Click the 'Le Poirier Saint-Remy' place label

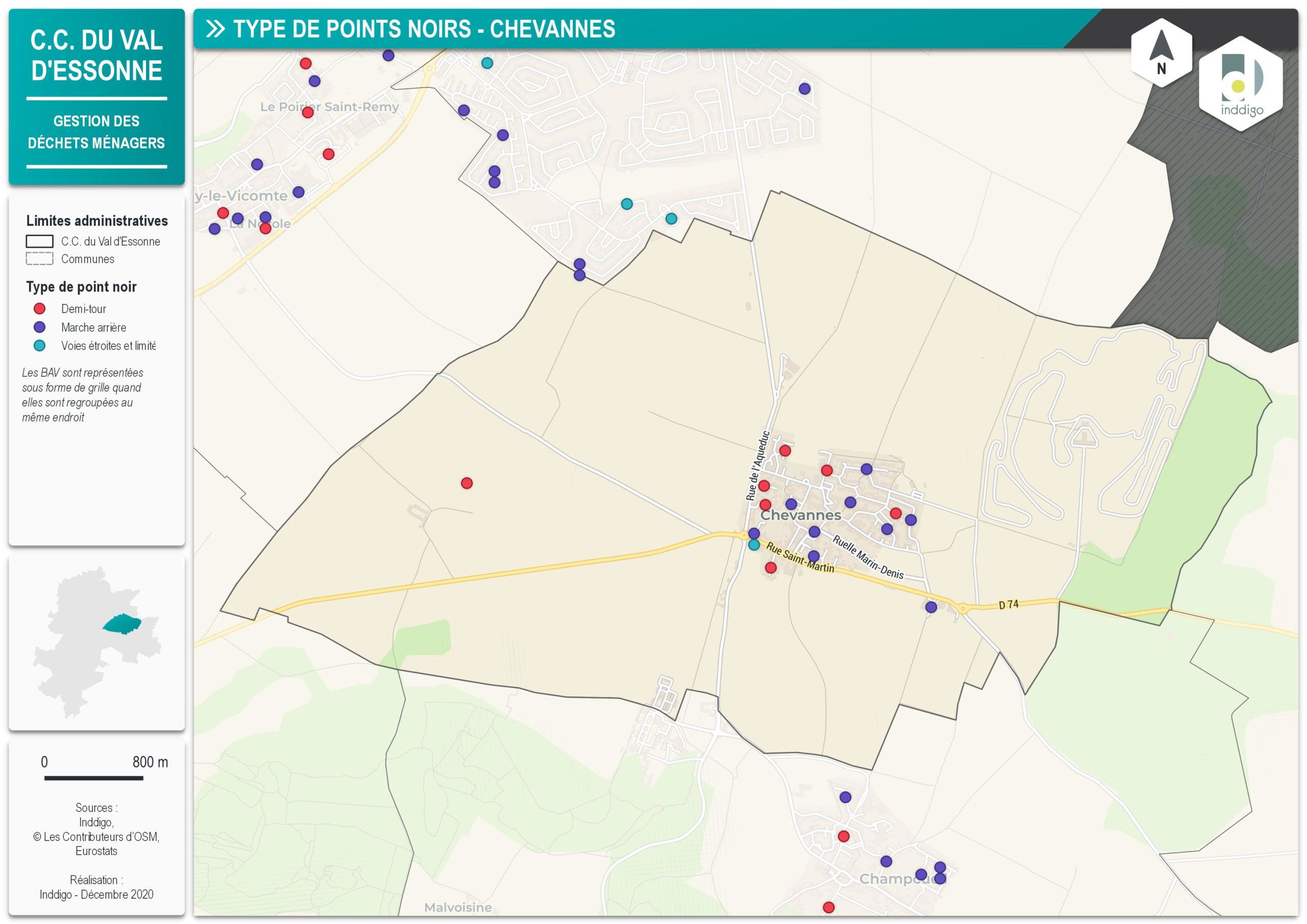tap(330, 107)
